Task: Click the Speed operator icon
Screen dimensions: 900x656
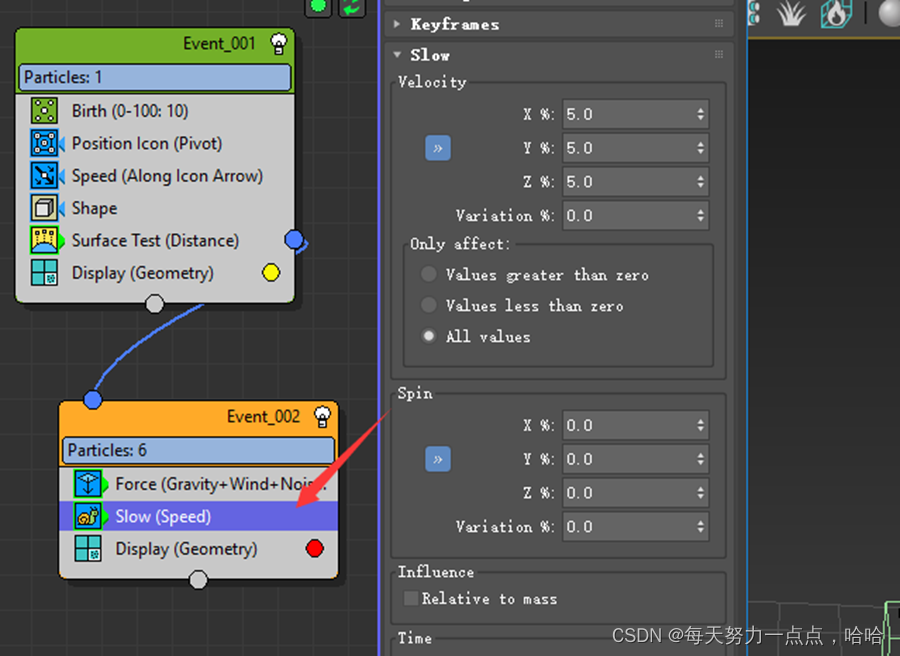Action: coord(43,176)
